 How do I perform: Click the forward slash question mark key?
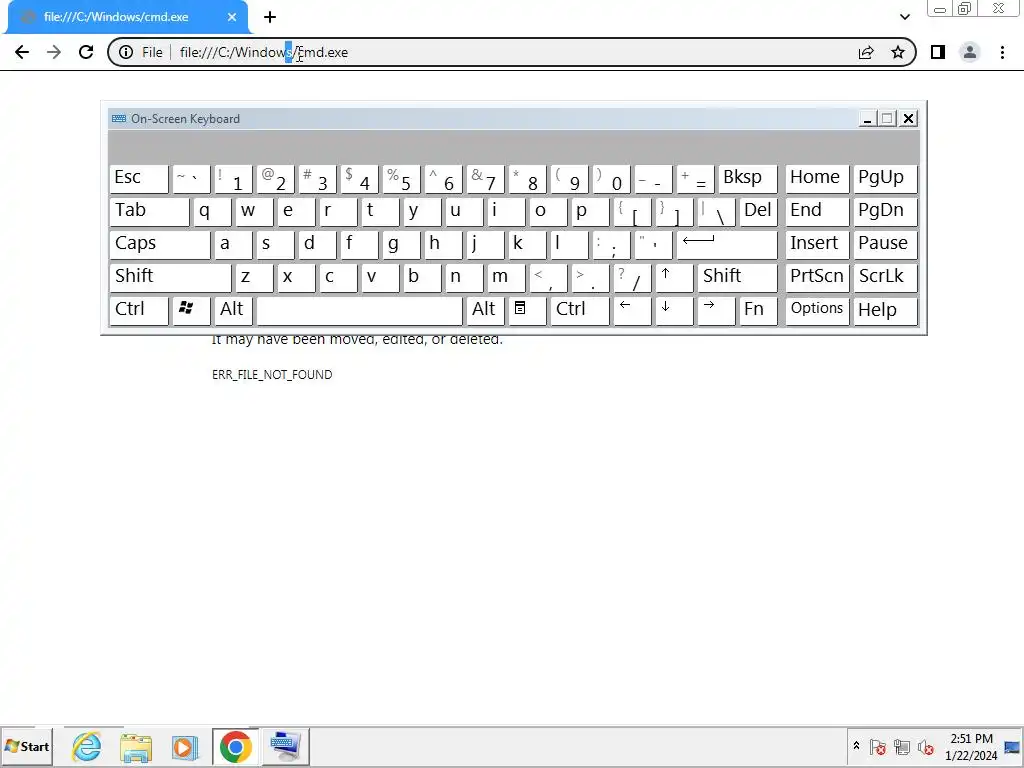click(632, 277)
